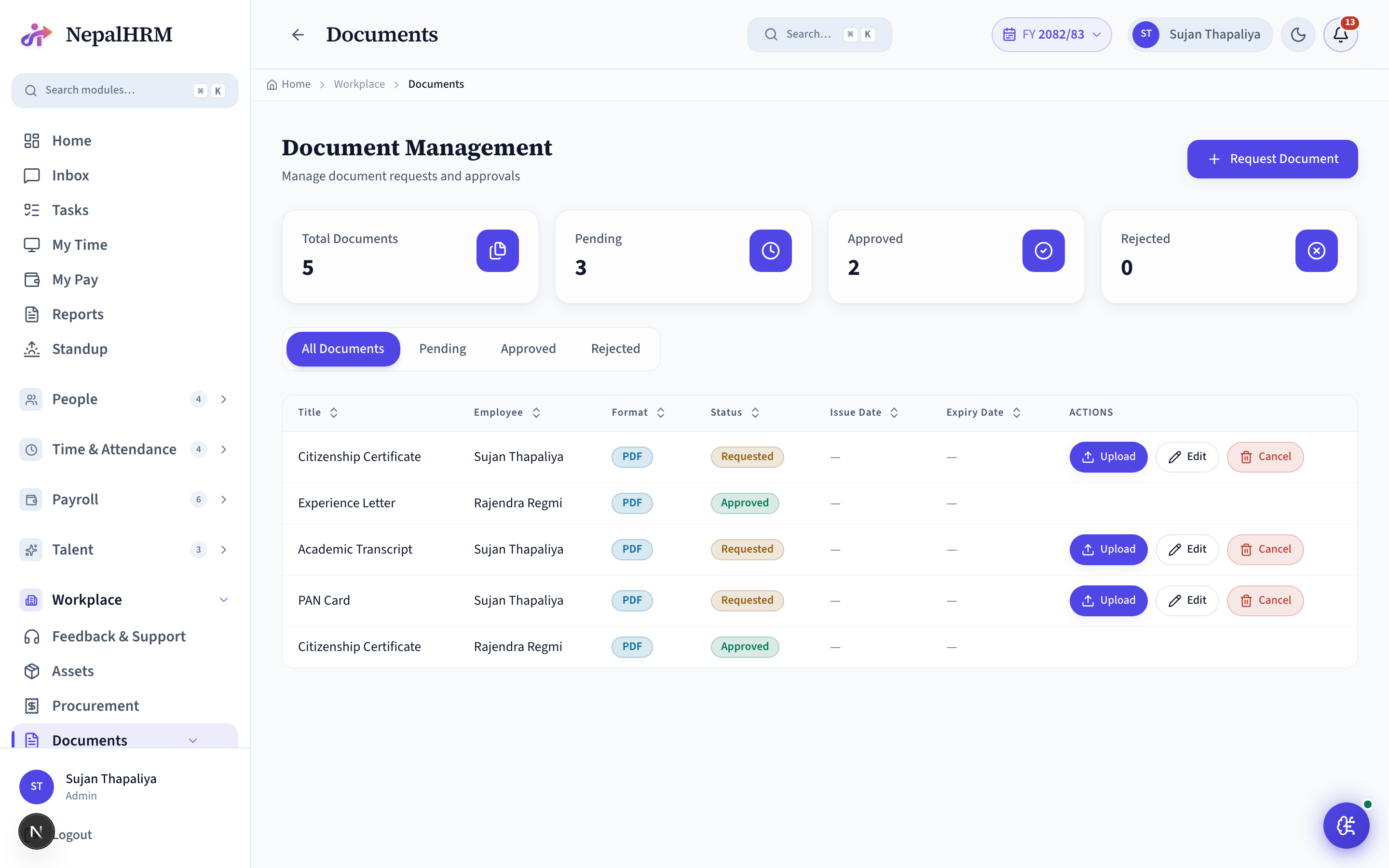1389x868 pixels.
Task: Click the Search modules field
Action: click(124, 91)
